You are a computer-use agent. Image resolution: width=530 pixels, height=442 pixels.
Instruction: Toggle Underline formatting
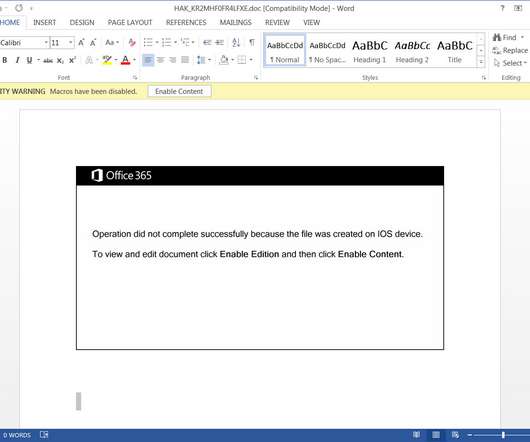pos(29,60)
